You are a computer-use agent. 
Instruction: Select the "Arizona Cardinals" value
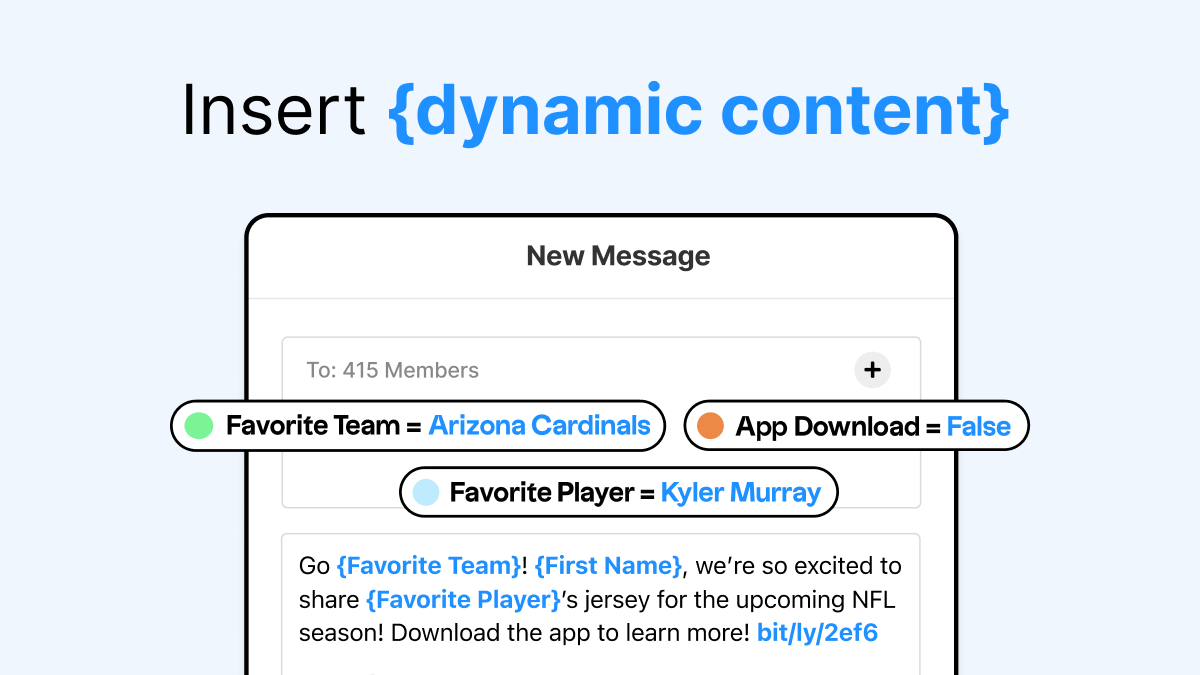[x=539, y=426]
